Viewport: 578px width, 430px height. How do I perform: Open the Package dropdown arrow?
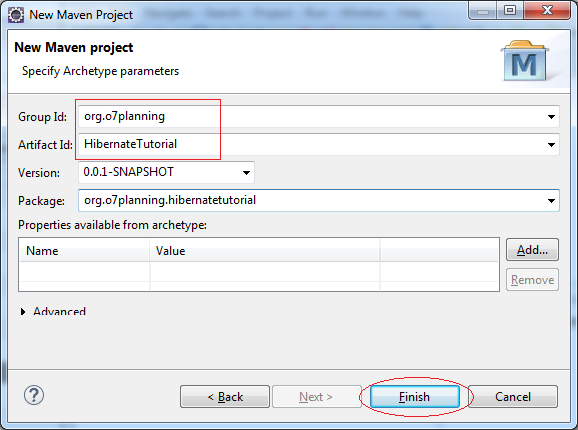pos(551,201)
